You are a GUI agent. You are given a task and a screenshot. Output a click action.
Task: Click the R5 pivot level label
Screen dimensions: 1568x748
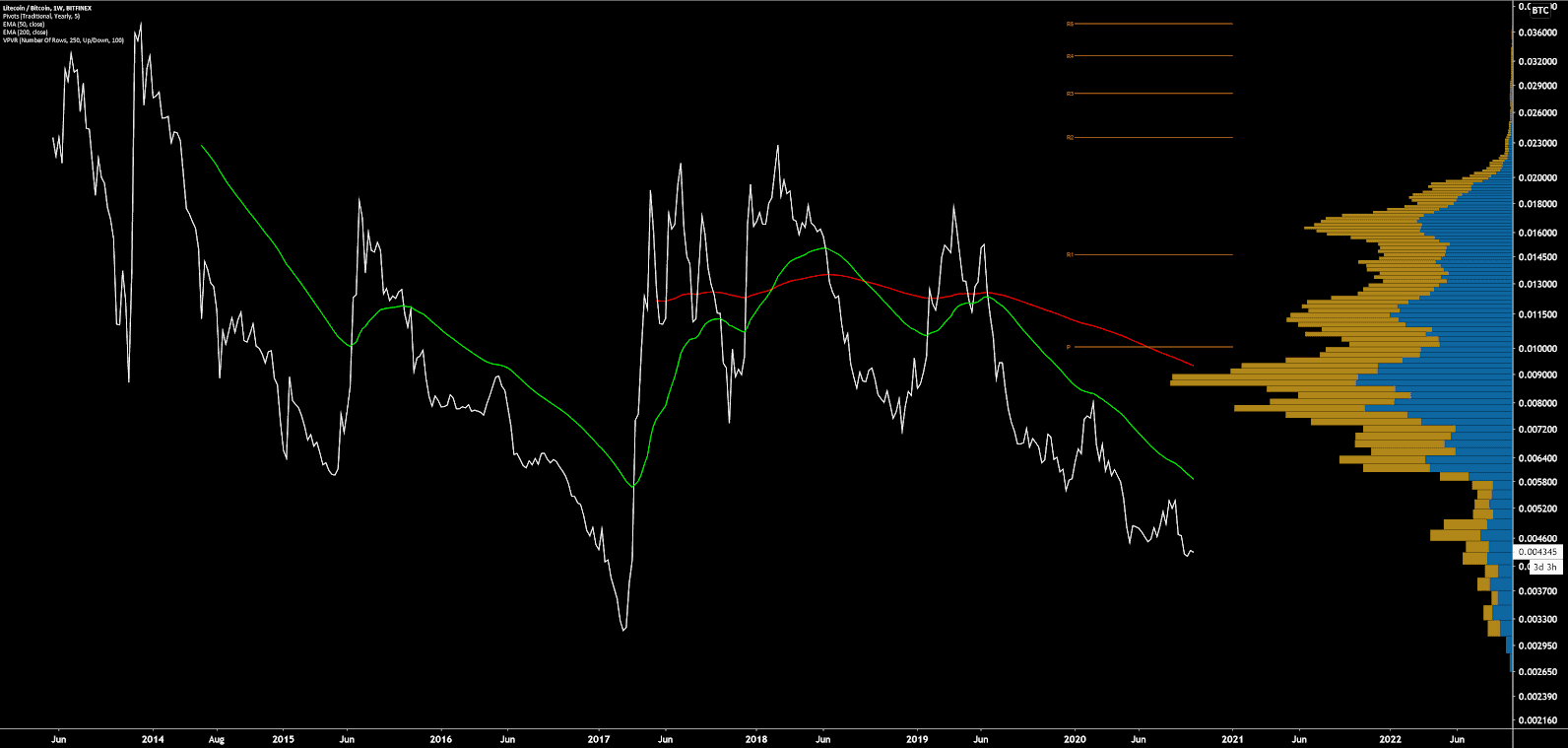click(x=1070, y=24)
